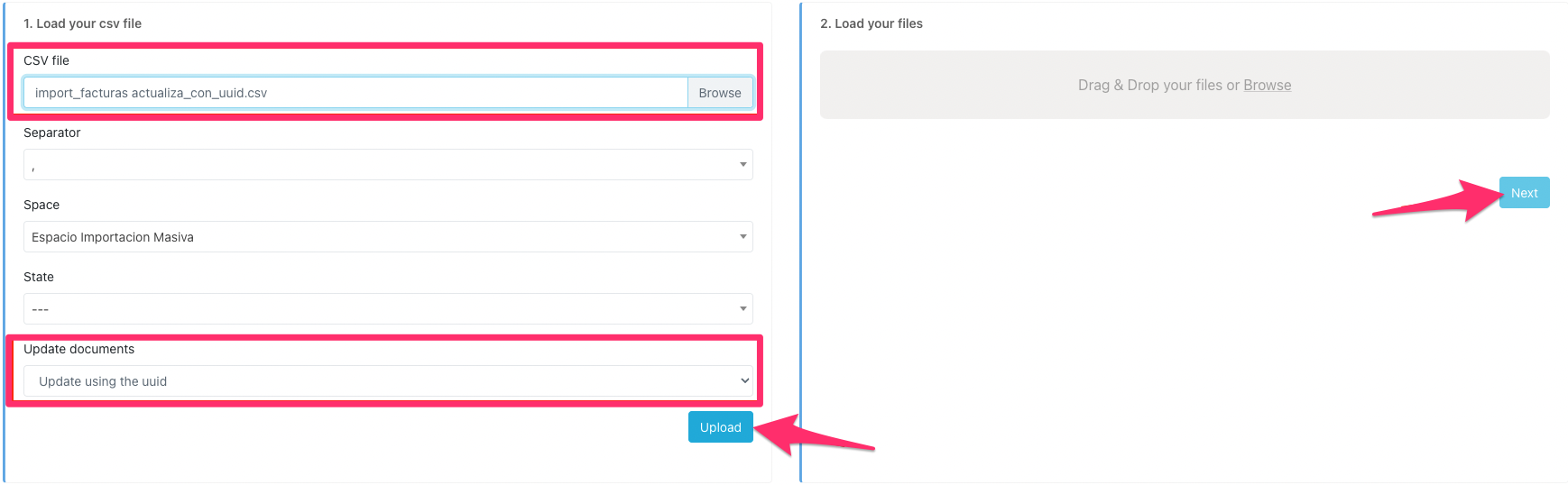1568x485 pixels.
Task: Click the '1. Load your csv file' heading
Action: click(x=82, y=23)
